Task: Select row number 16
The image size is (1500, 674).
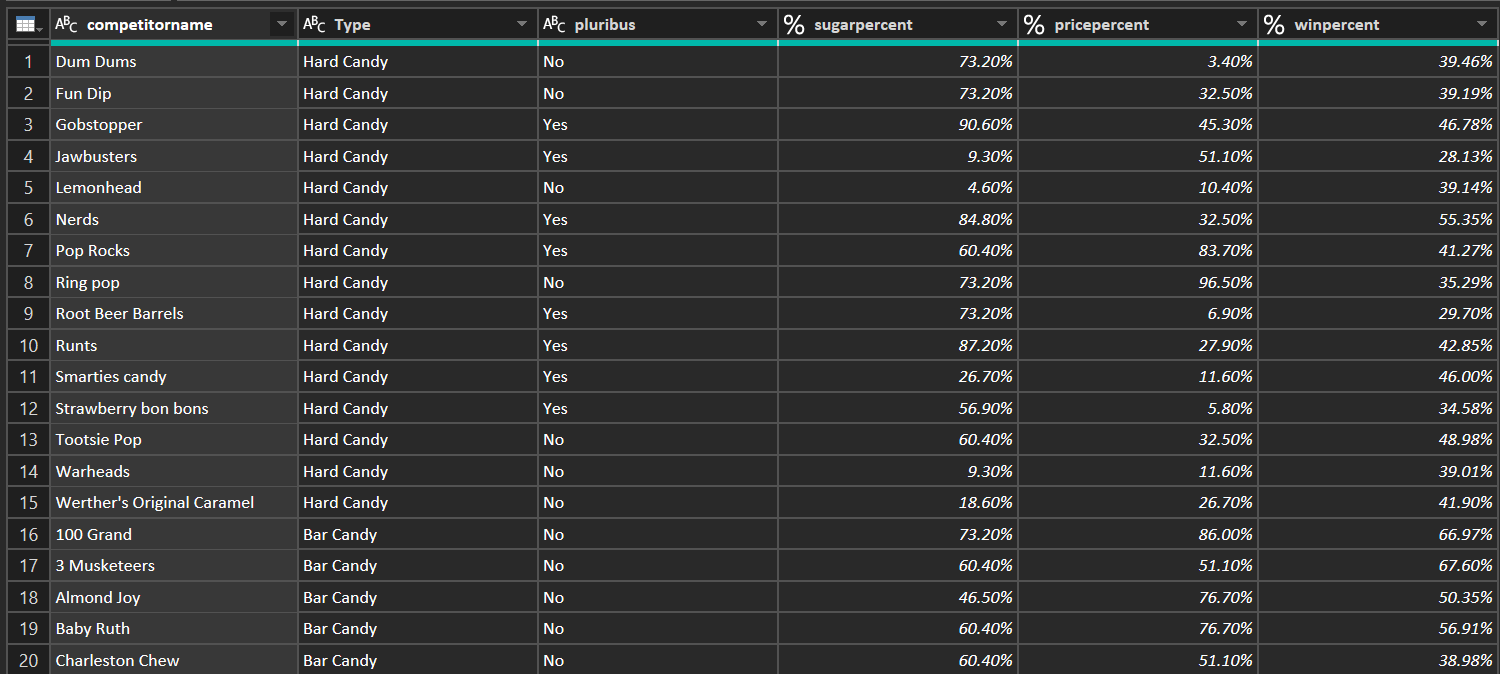Action: click(29, 534)
